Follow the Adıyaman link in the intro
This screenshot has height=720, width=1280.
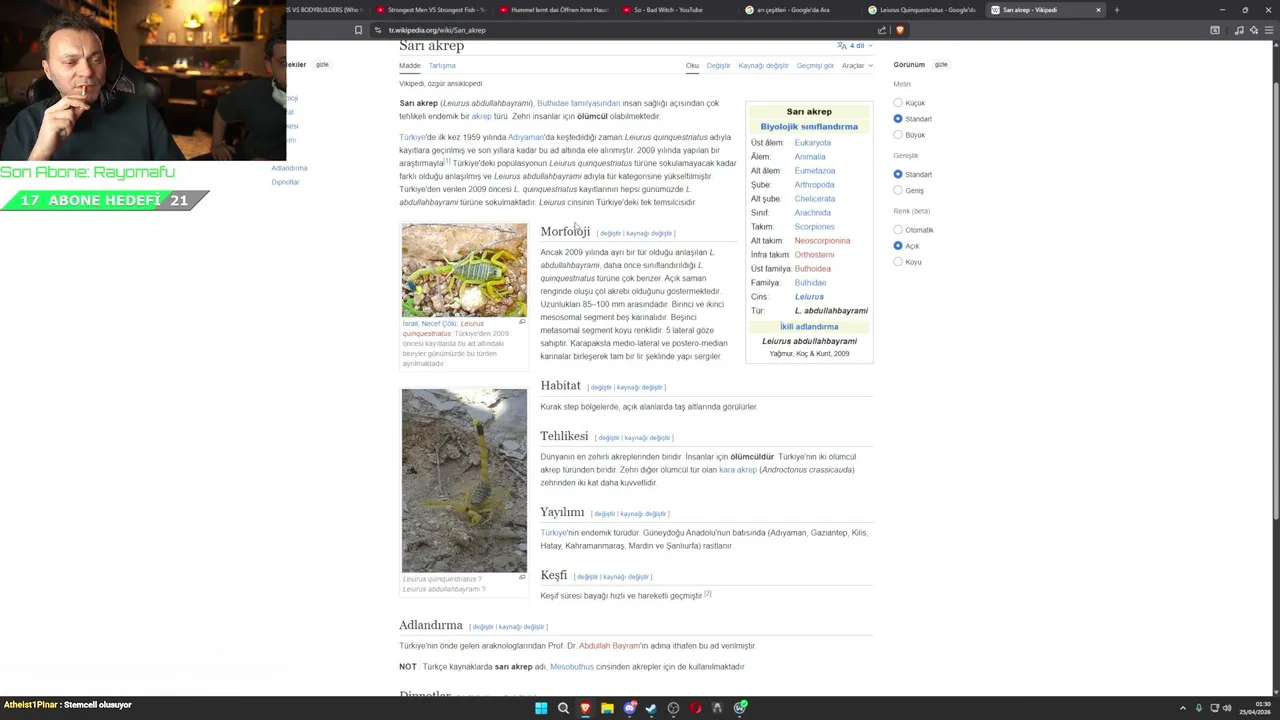[526, 137]
